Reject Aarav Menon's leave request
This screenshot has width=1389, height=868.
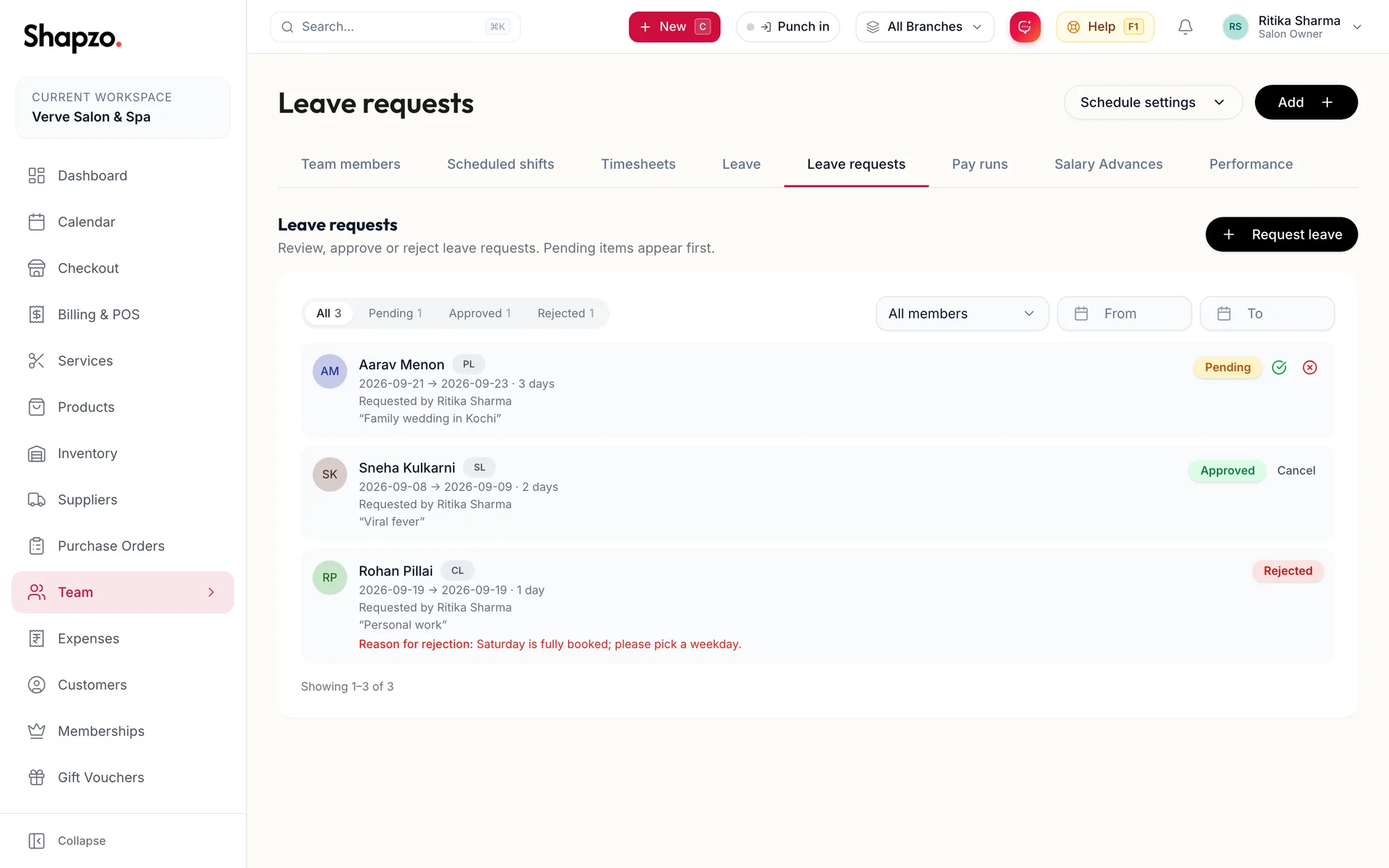1310,367
